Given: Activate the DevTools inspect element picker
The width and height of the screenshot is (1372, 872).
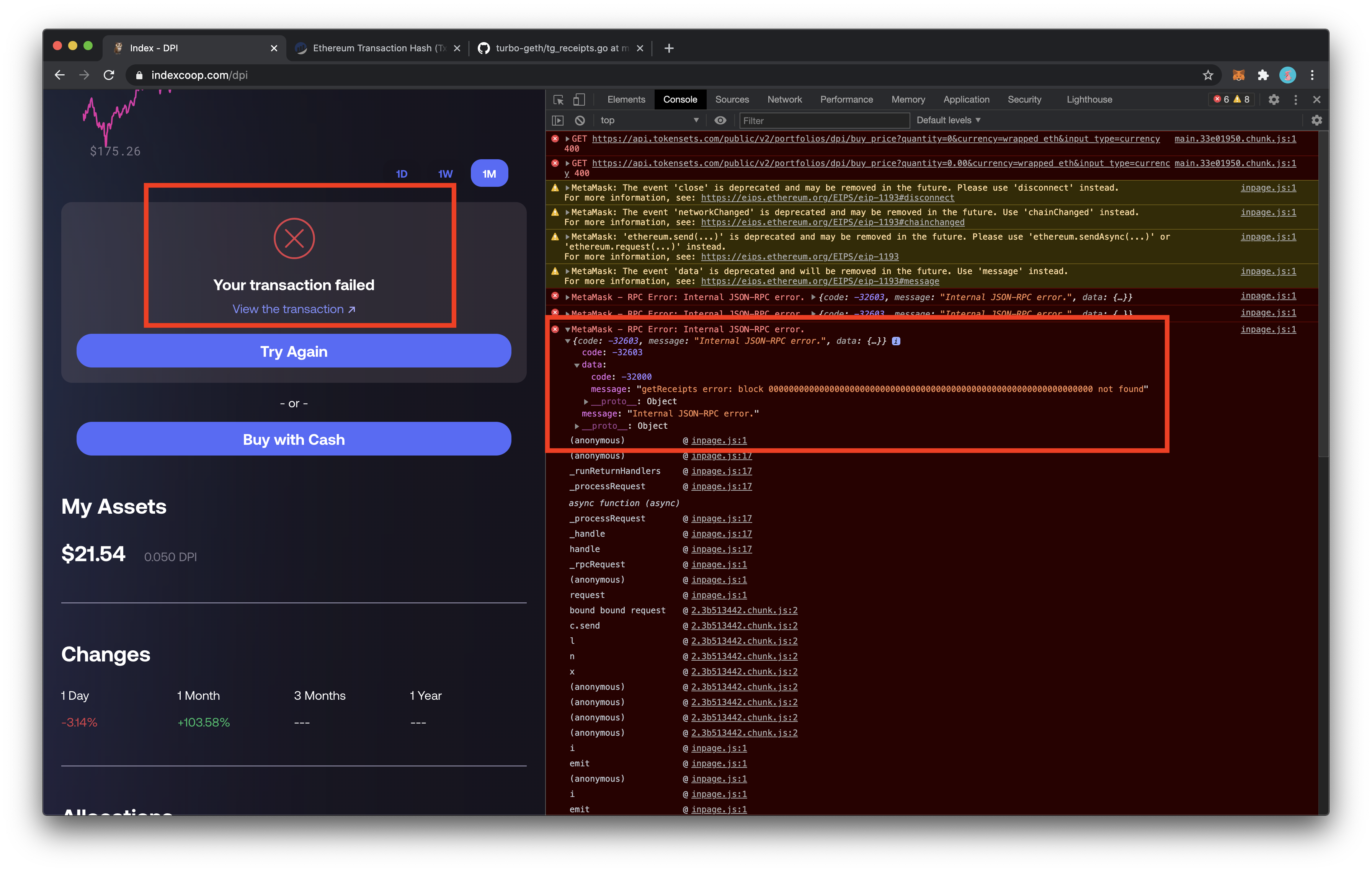Looking at the screenshot, I should tap(559, 100).
